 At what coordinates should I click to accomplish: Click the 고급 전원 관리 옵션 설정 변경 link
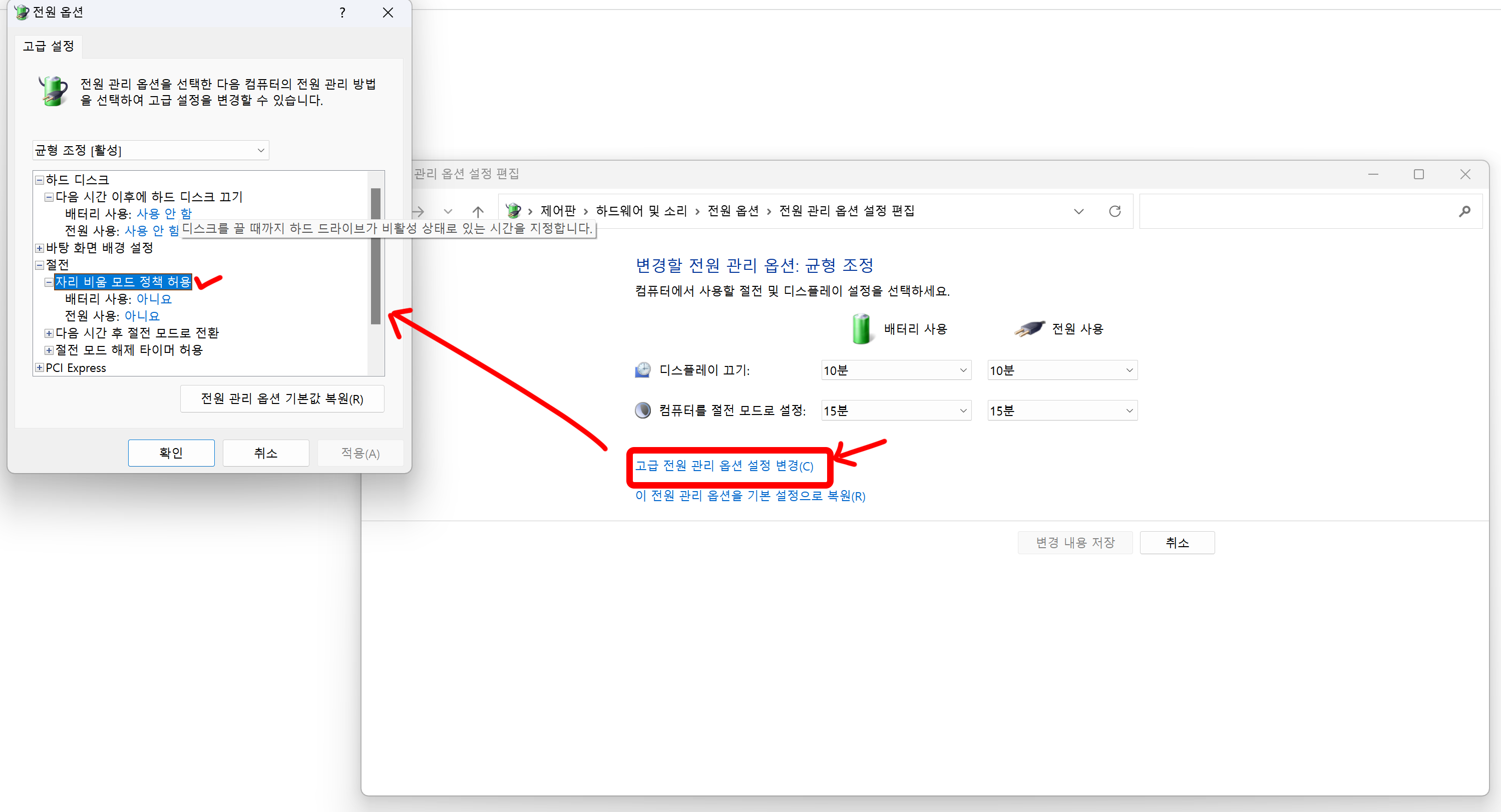tap(723, 466)
